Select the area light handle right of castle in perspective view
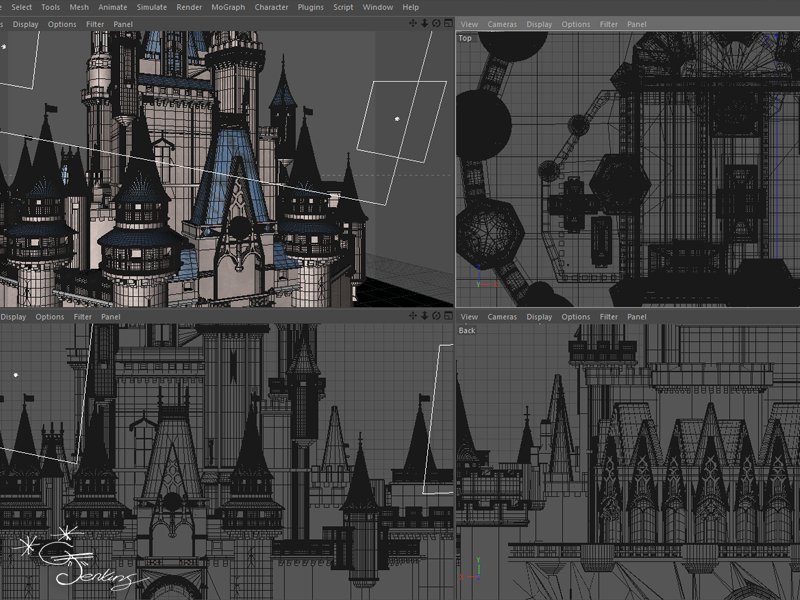The image size is (800, 600). click(397, 119)
